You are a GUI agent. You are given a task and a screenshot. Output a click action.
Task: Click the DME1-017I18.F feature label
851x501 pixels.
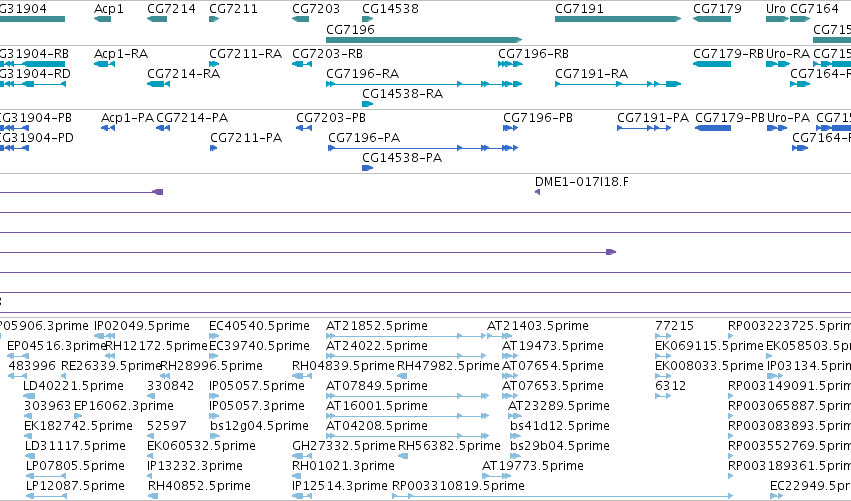(x=582, y=182)
